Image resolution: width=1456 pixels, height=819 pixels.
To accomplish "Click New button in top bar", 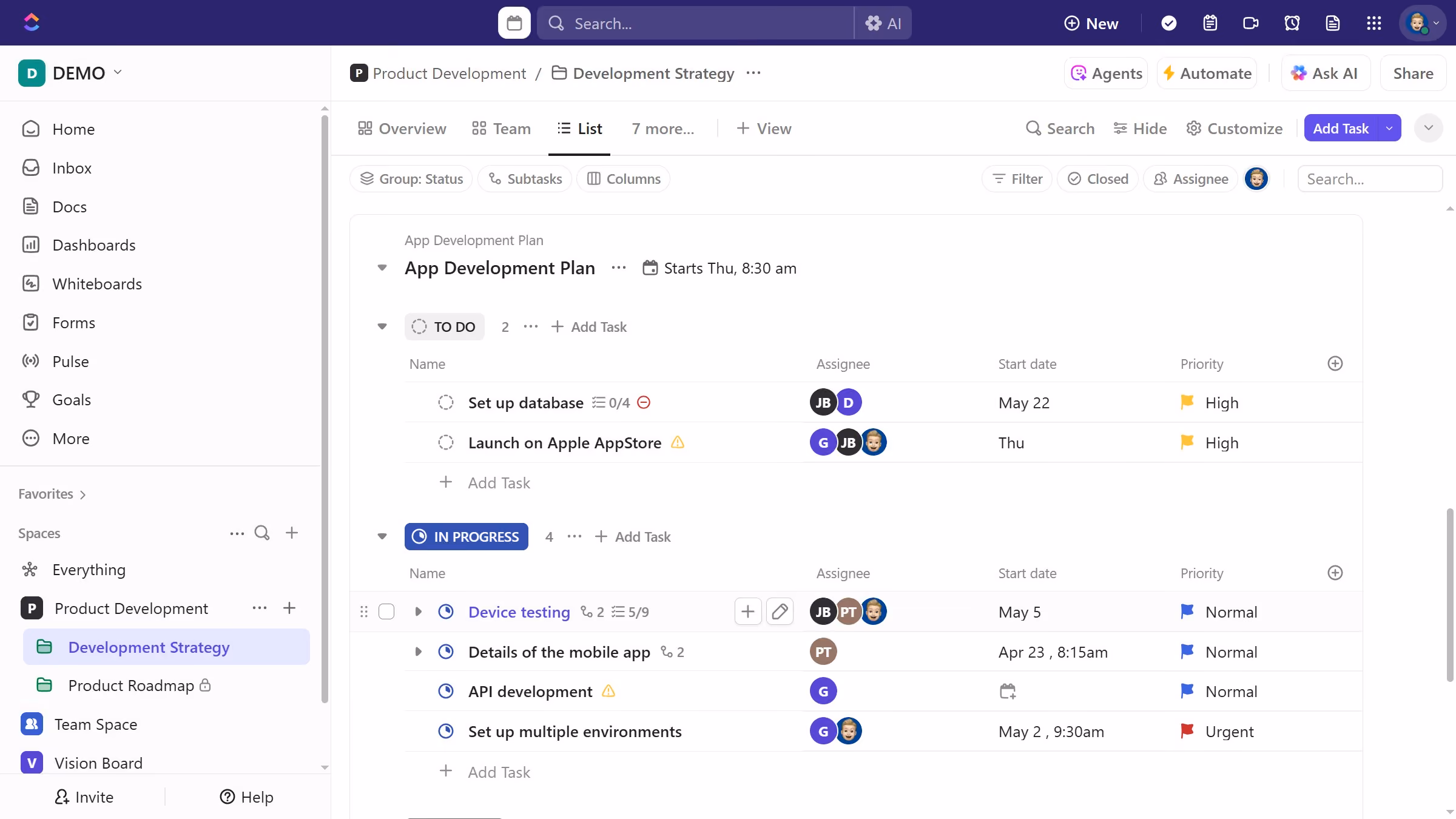I will [1091, 23].
